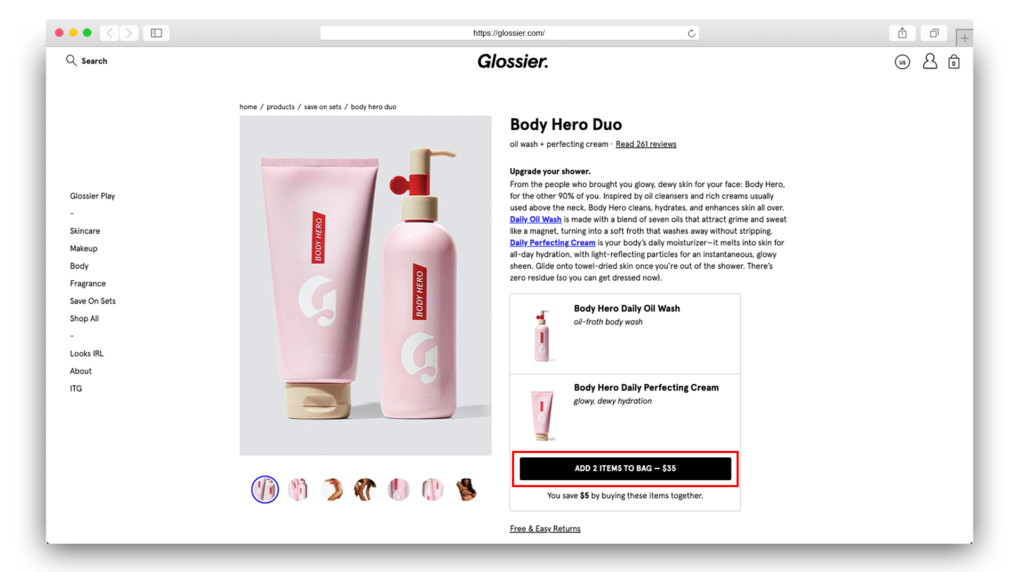Open the user account icon
Image resolution: width=1024 pixels, height=572 pixels.
coord(929,61)
